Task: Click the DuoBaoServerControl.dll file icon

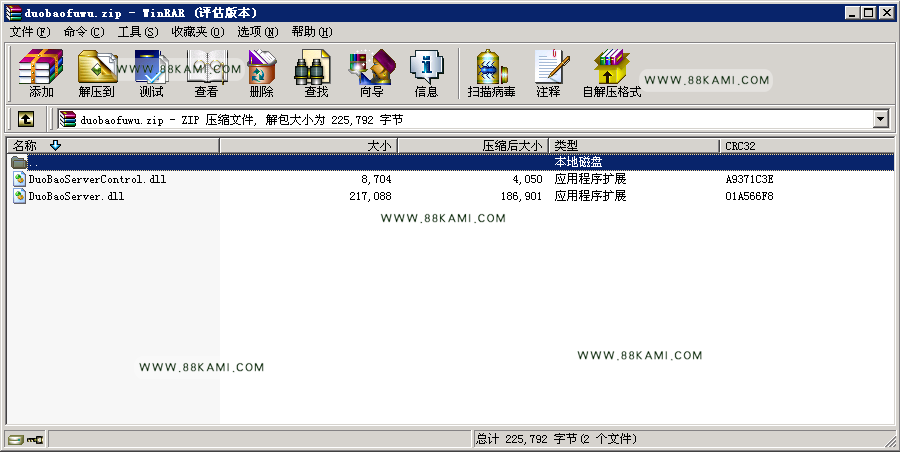Action: (x=20, y=179)
